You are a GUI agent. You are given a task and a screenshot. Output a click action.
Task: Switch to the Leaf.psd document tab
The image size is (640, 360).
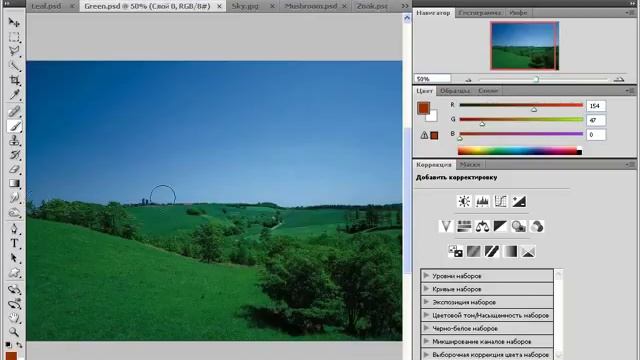46,6
